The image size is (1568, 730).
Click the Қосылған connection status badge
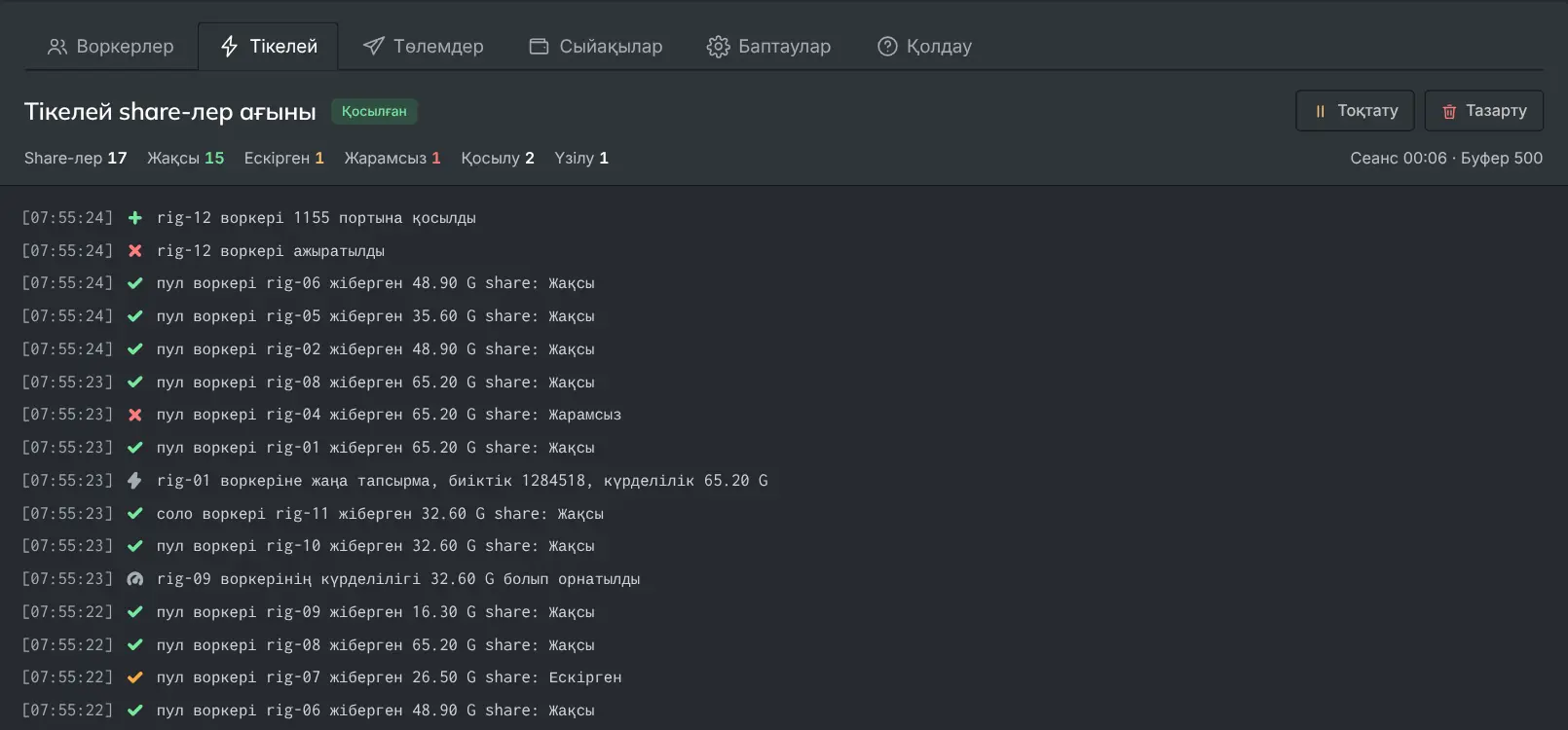coord(374,112)
